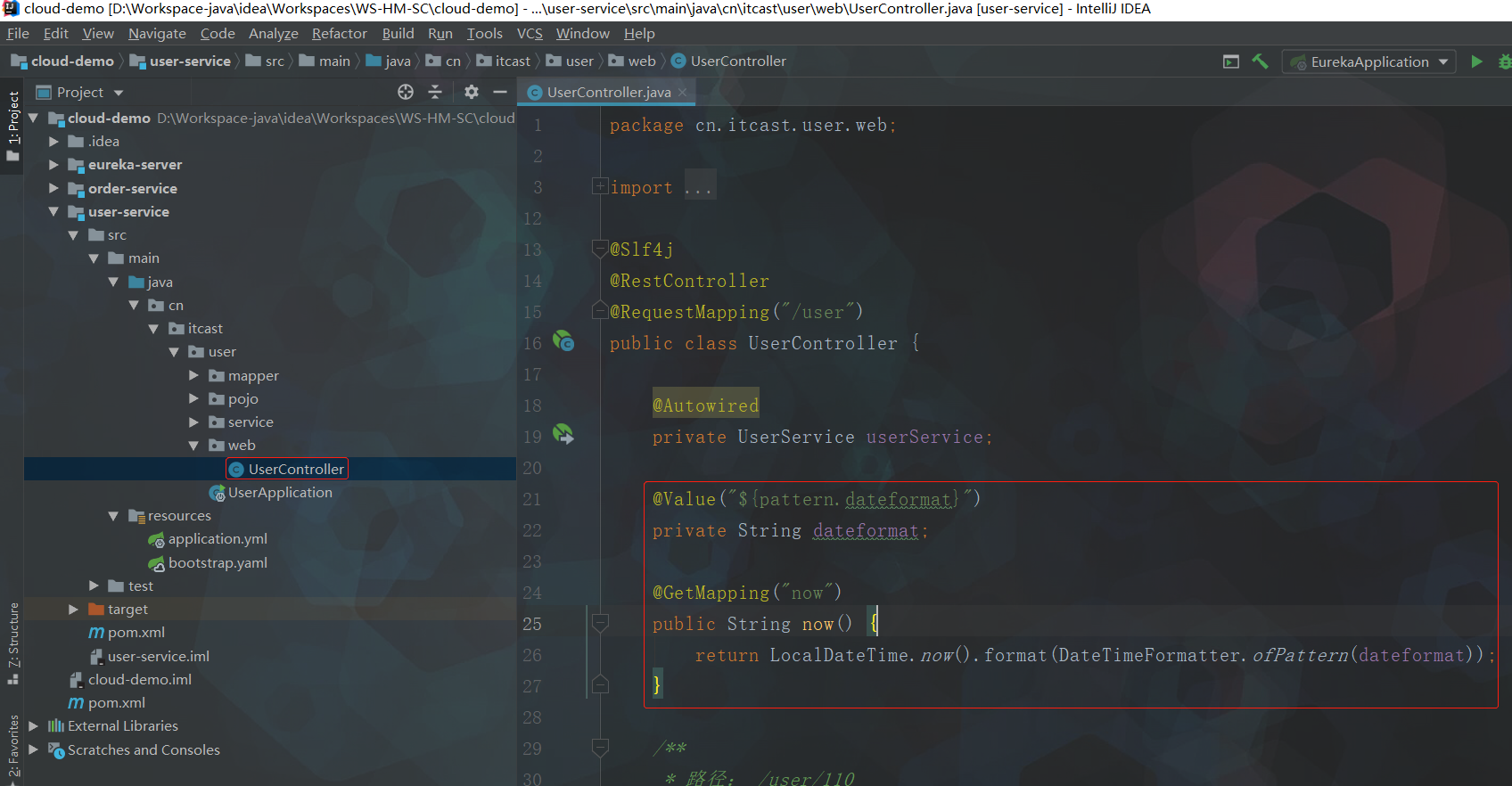The image size is (1512, 786).
Task: Click the Spring bean gutter icon on line 16
Action: pyautogui.click(x=563, y=340)
